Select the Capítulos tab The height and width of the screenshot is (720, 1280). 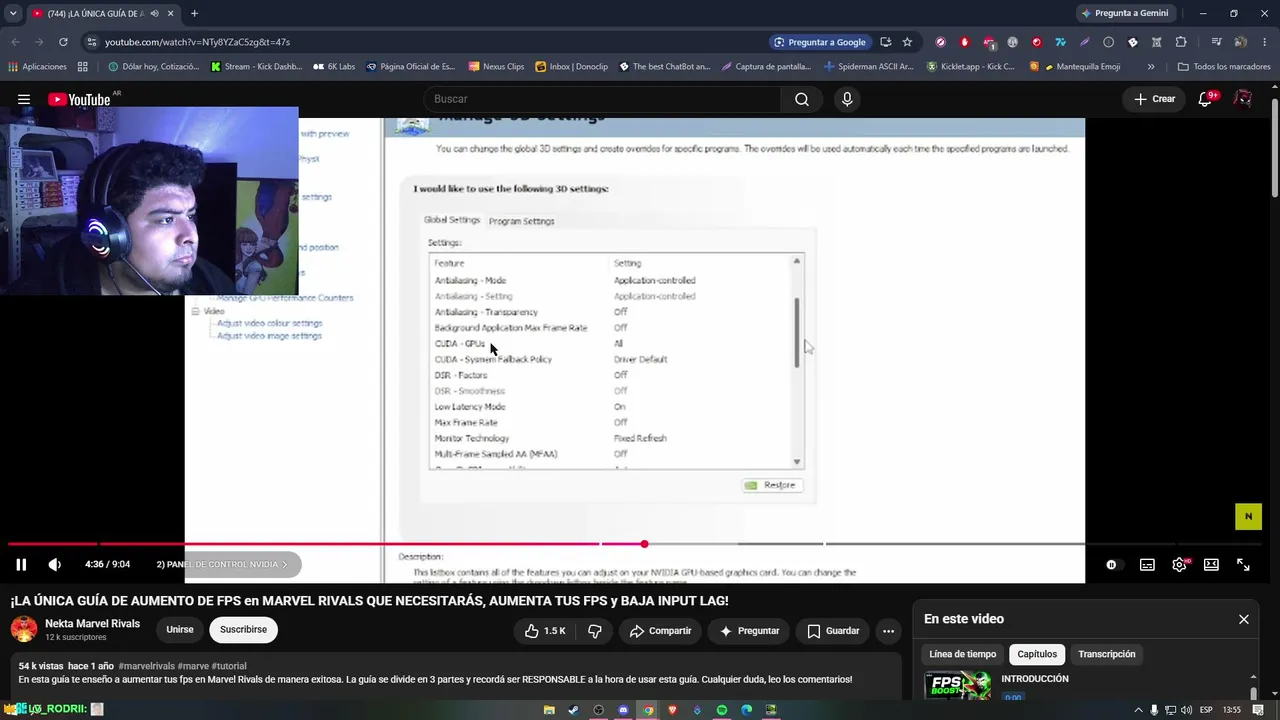[1037, 654]
